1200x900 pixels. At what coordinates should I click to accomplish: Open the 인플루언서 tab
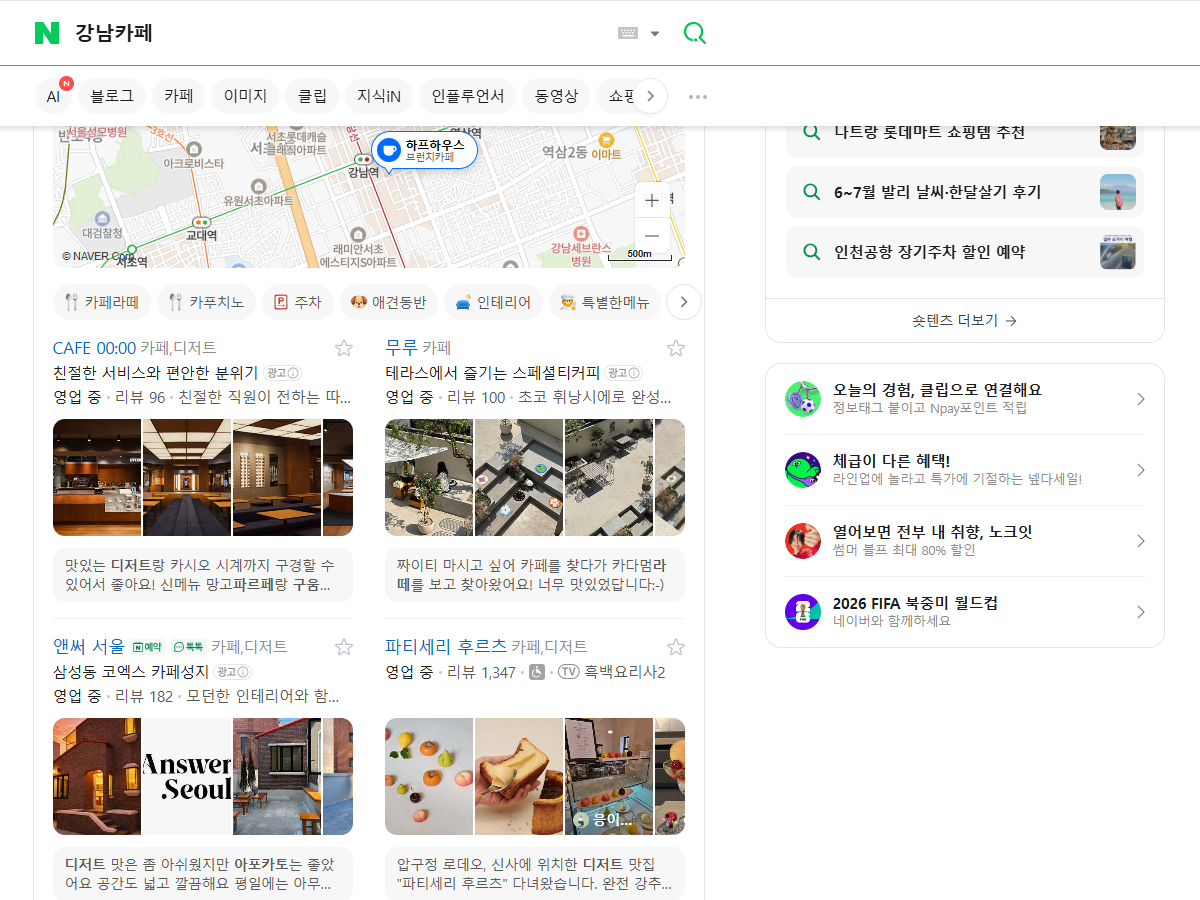tap(467, 96)
